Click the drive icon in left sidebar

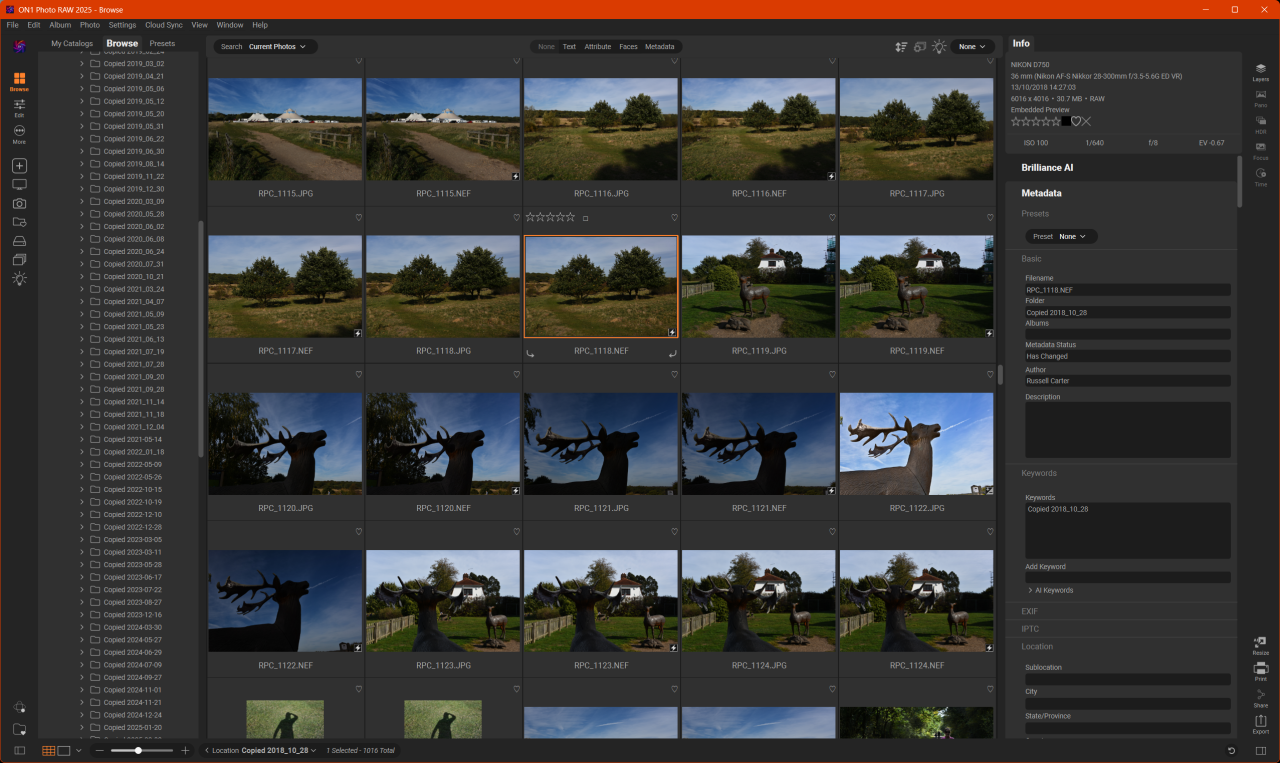tap(19, 241)
